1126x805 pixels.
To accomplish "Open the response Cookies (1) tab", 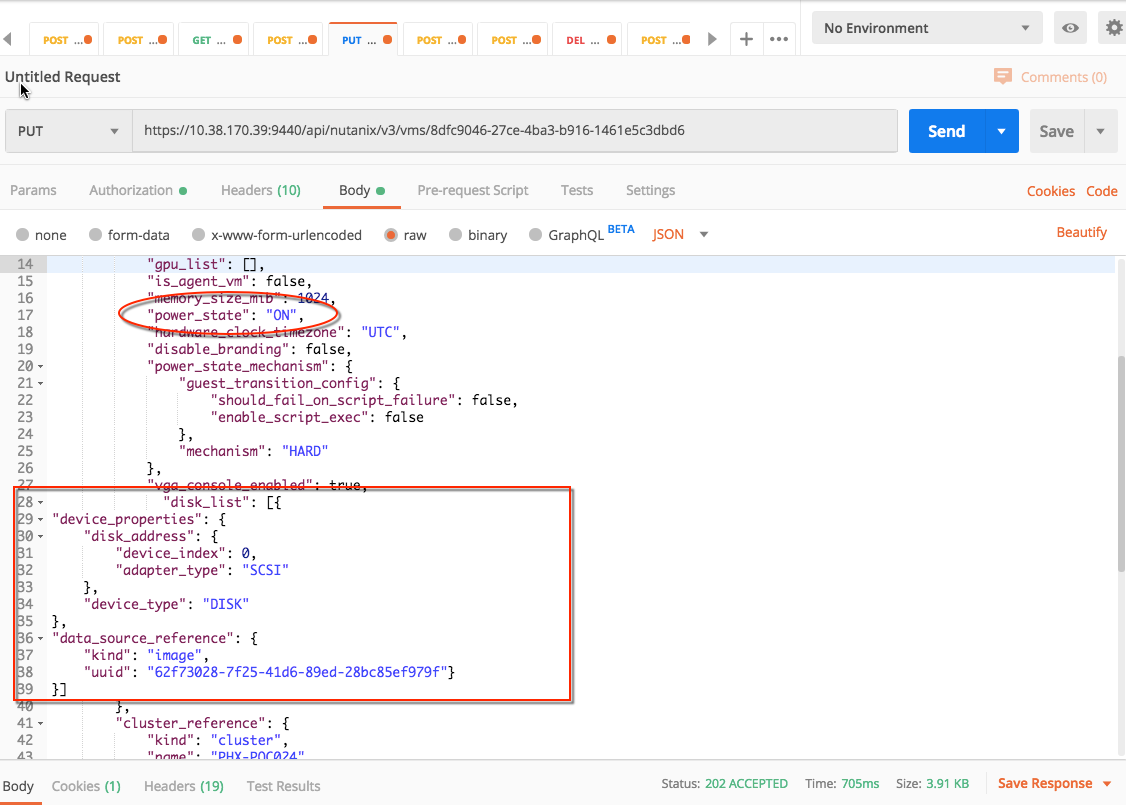I will click(86, 786).
